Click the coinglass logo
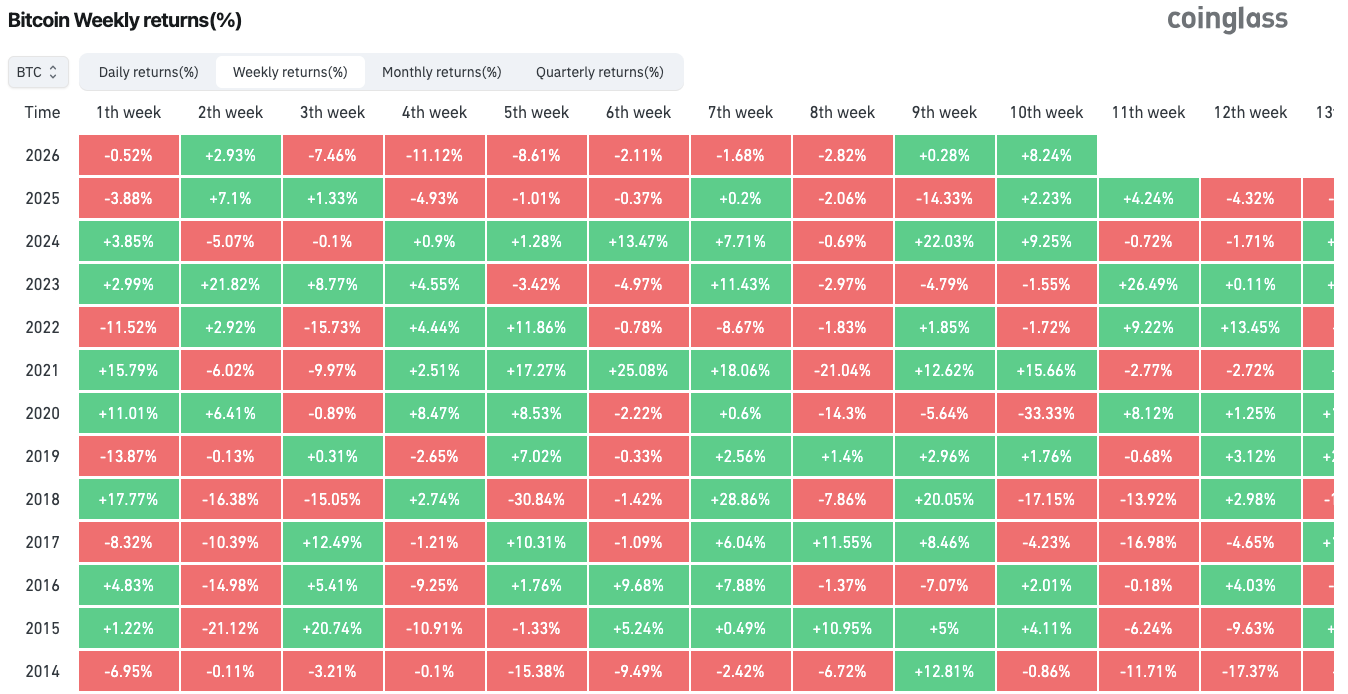This screenshot has width=1348, height=694. 1227,19
